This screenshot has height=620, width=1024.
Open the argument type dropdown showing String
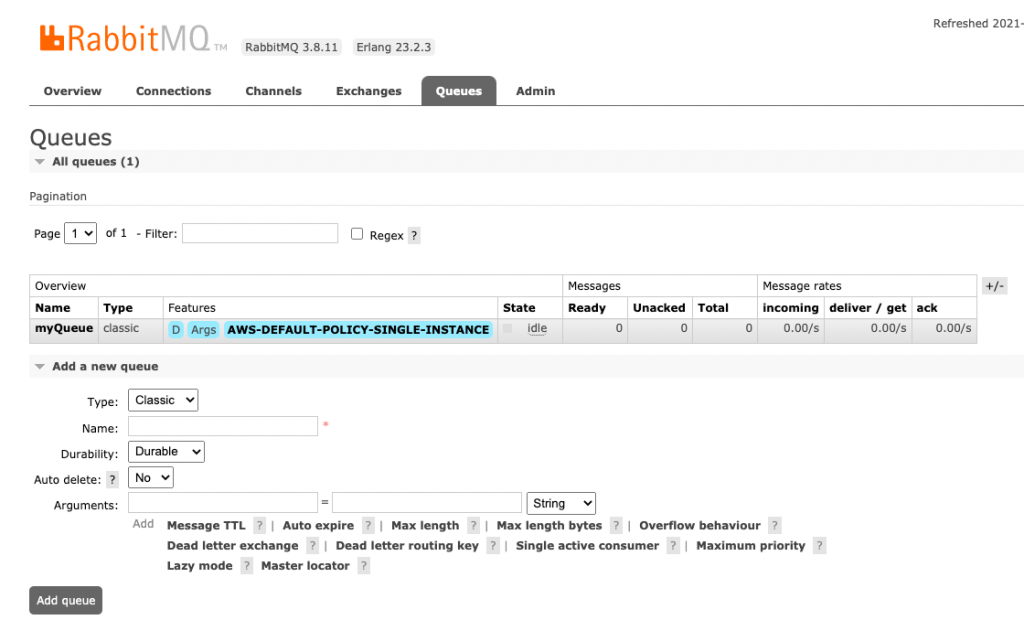pyautogui.click(x=561, y=503)
